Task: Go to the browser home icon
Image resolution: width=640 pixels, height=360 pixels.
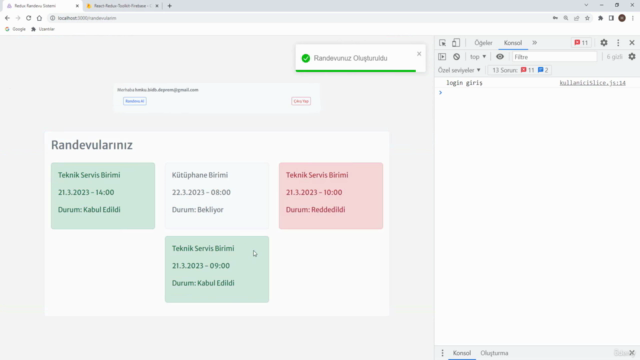Action: tap(39, 18)
